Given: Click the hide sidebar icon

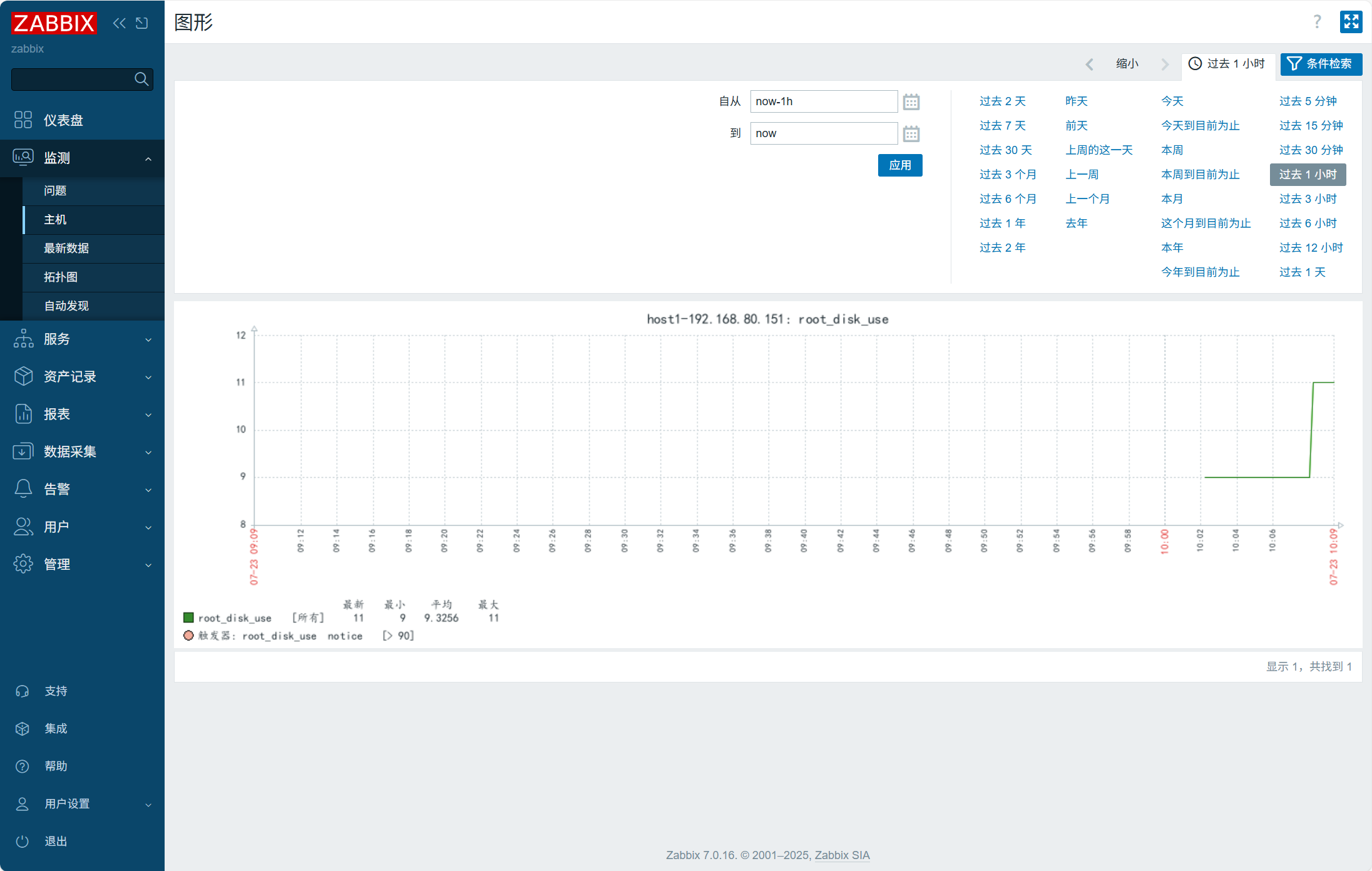Looking at the screenshot, I should pyautogui.click(x=142, y=23).
